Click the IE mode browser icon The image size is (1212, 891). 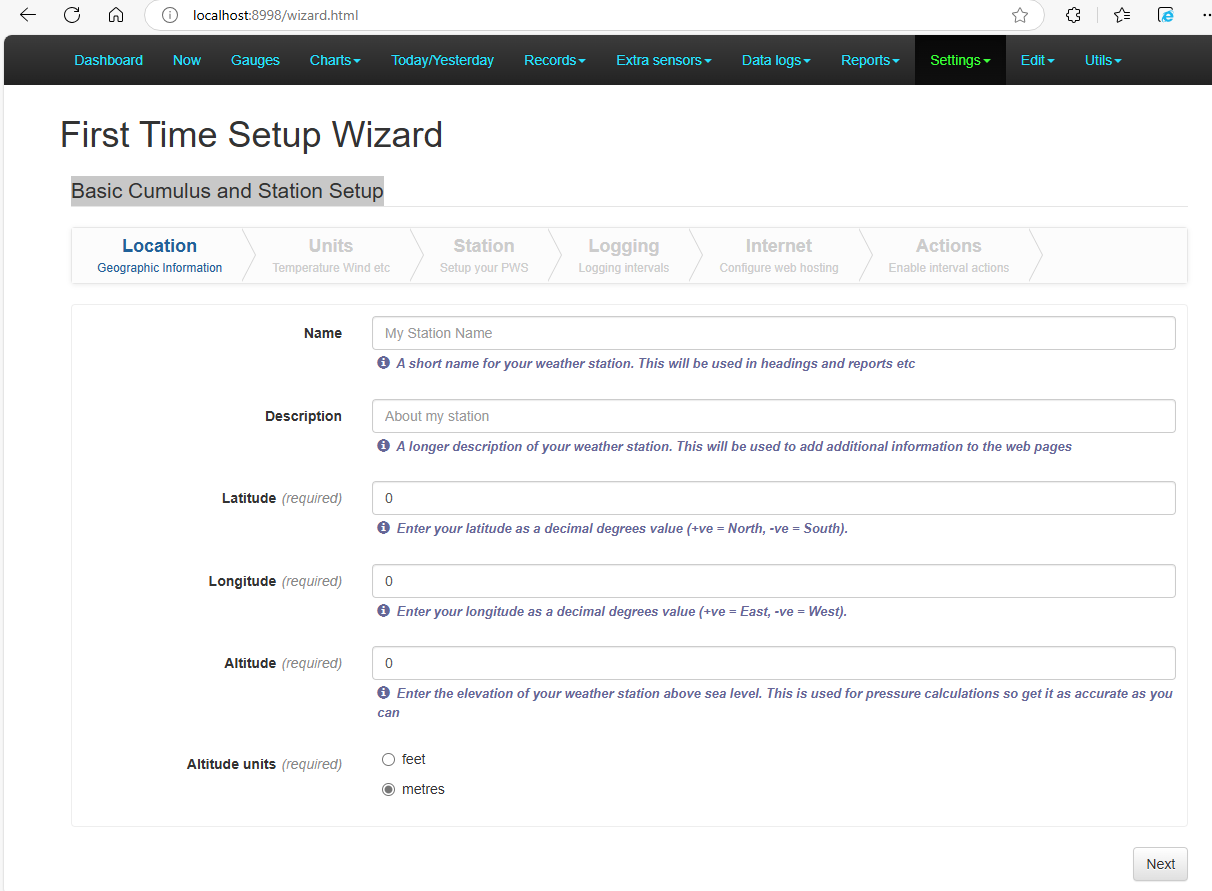(1165, 15)
